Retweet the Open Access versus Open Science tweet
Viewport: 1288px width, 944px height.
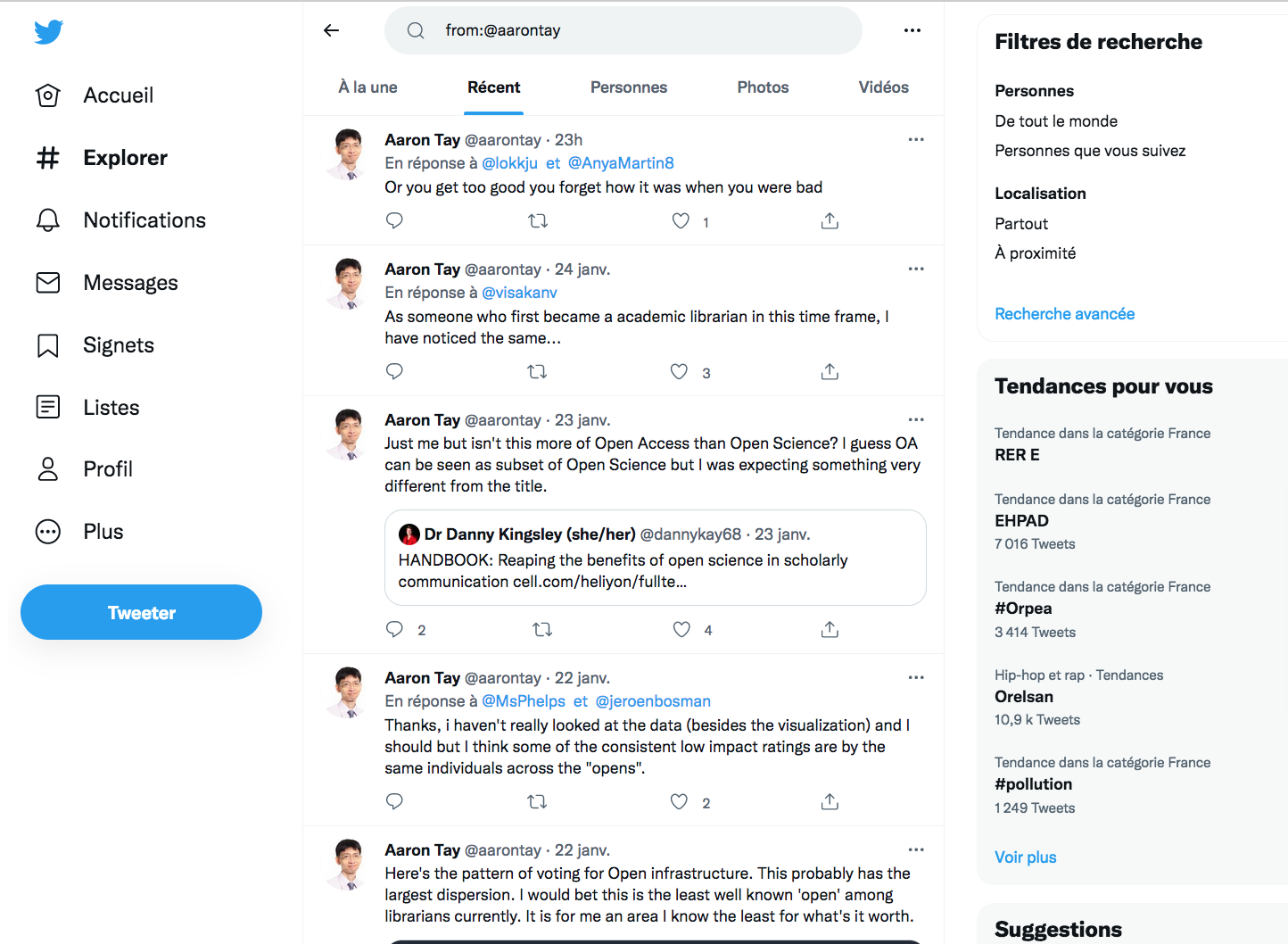(542, 630)
